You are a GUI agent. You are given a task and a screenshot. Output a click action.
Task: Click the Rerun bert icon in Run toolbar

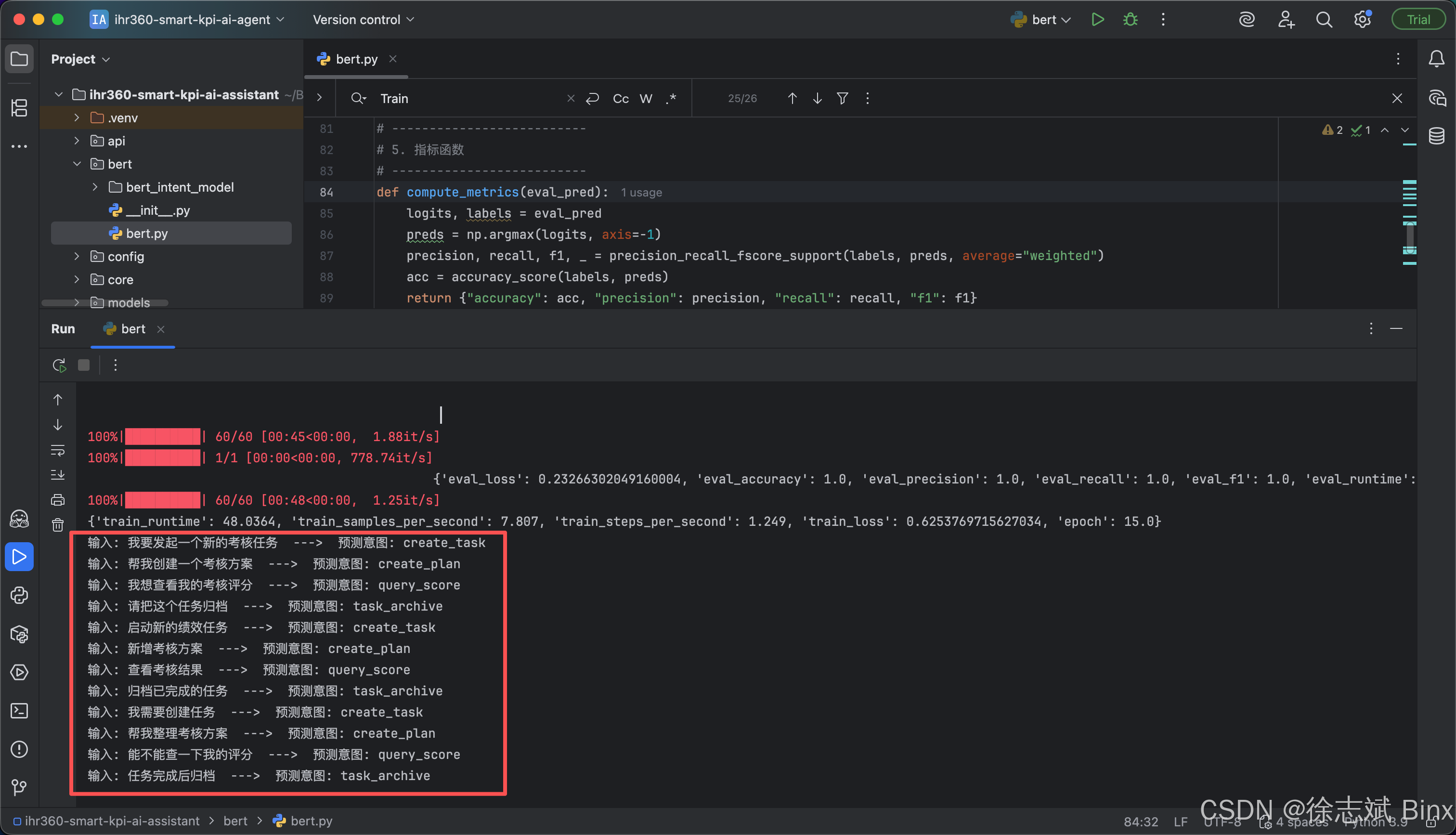pos(59,365)
